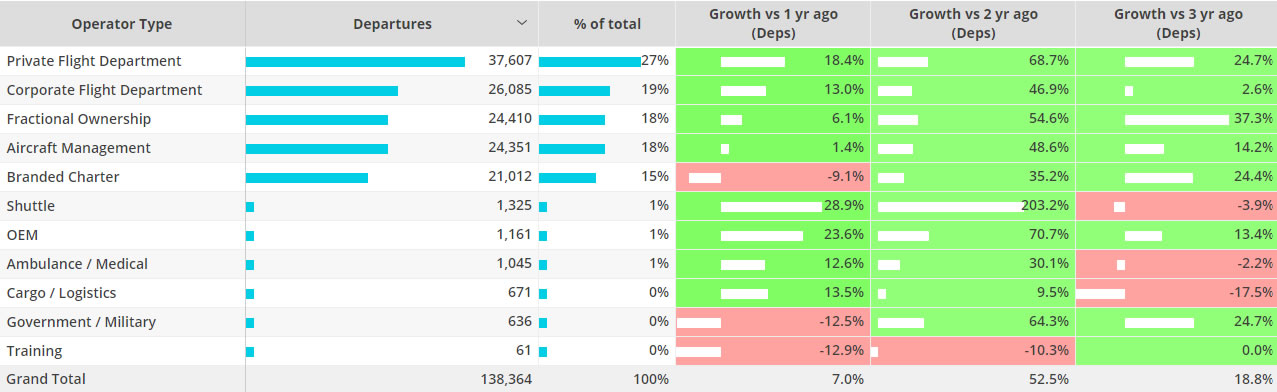Click the Cargo / Logistics -17.5% cell
The image size is (1277, 392).
tap(1177, 293)
